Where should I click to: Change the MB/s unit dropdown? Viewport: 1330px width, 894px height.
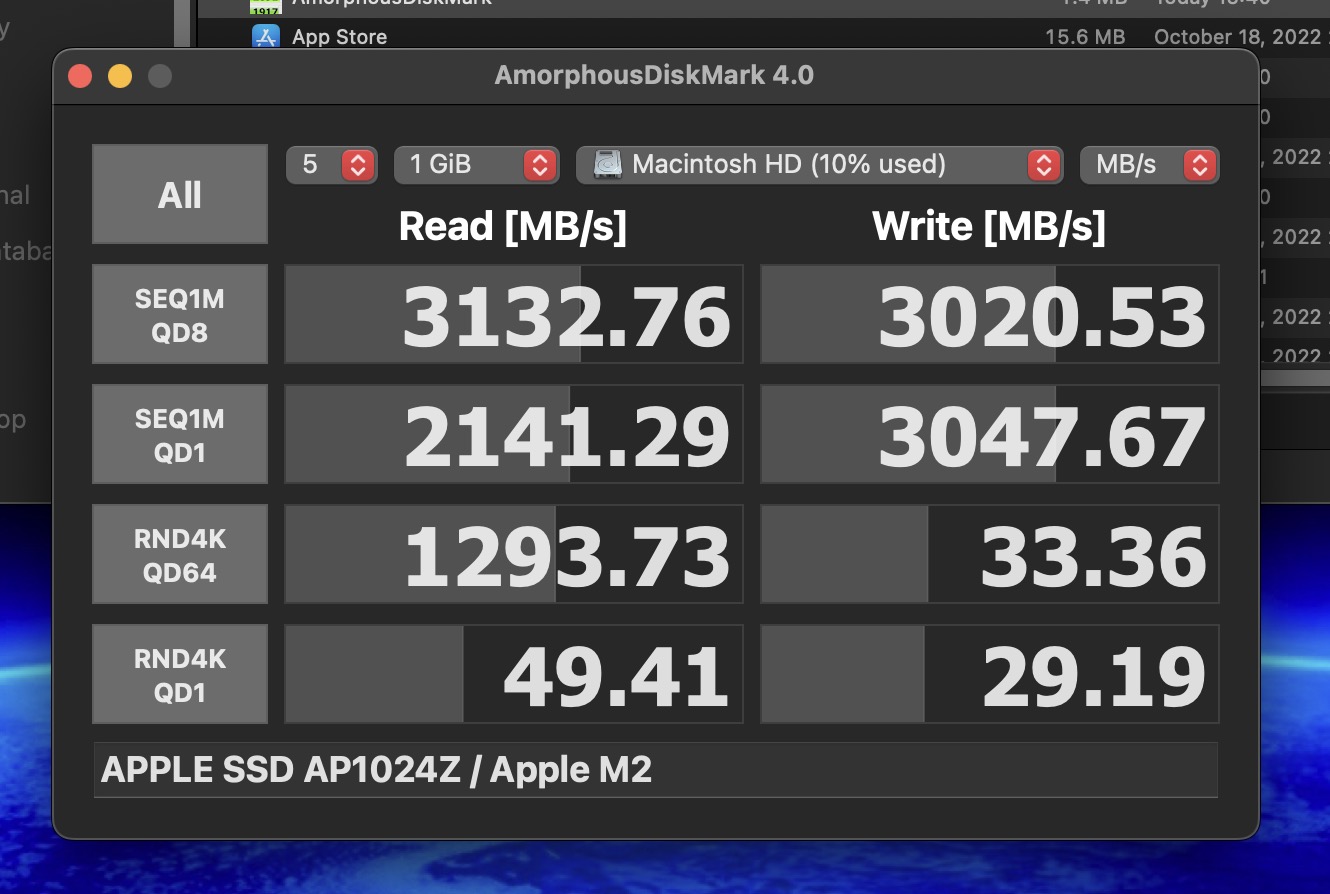[x=1149, y=165]
